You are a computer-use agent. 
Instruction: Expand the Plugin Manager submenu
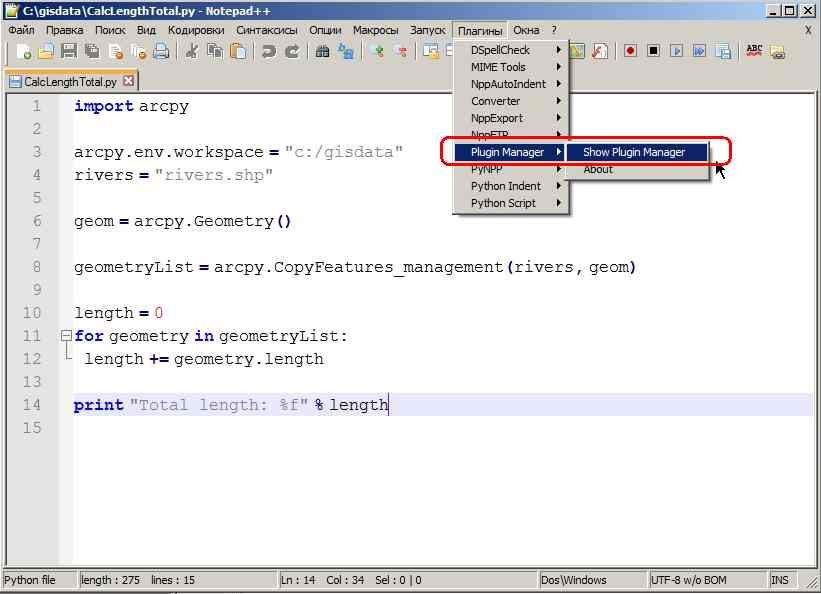click(x=511, y=152)
